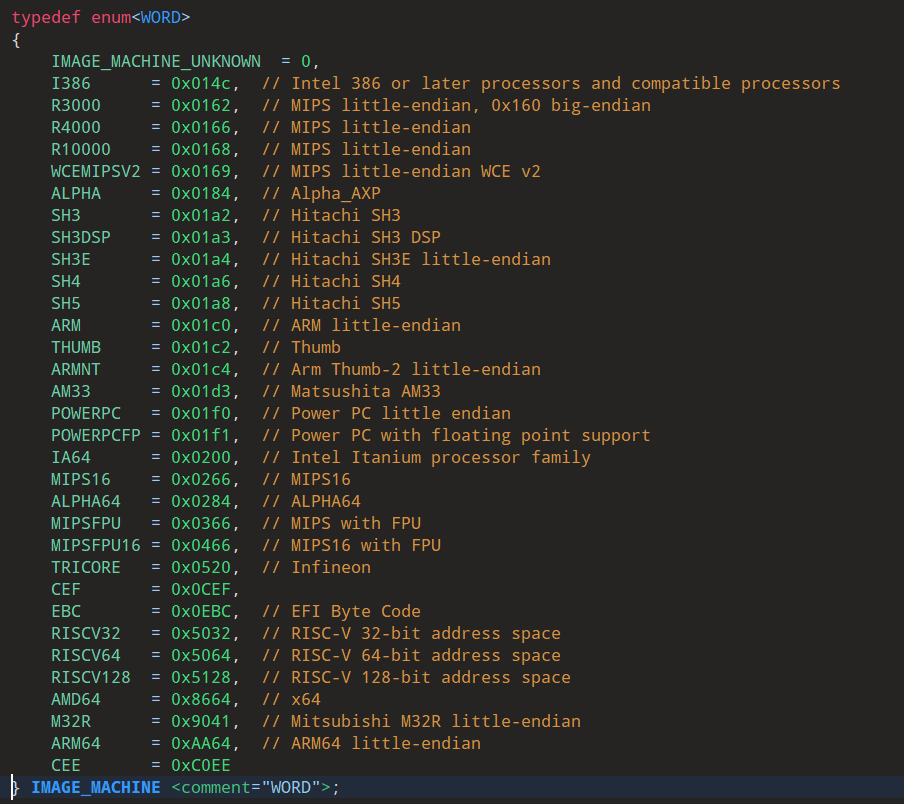Click the POWERPCFP enum name
The width and height of the screenshot is (904, 804).
tap(96, 435)
